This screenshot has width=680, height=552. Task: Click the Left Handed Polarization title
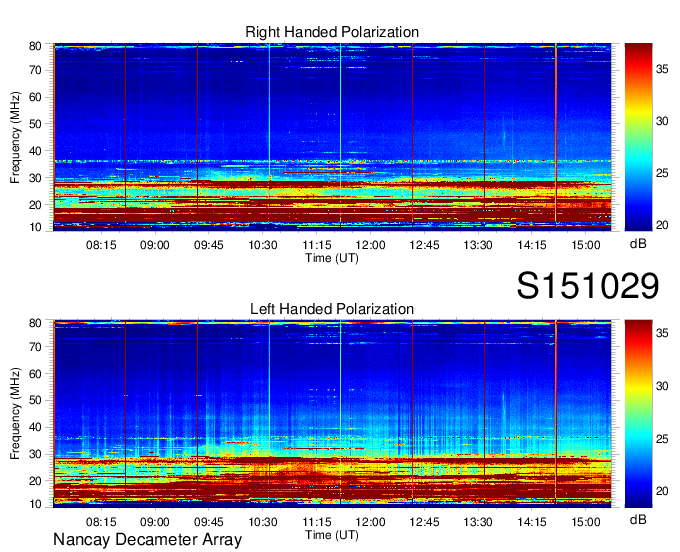tap(332, 309)
